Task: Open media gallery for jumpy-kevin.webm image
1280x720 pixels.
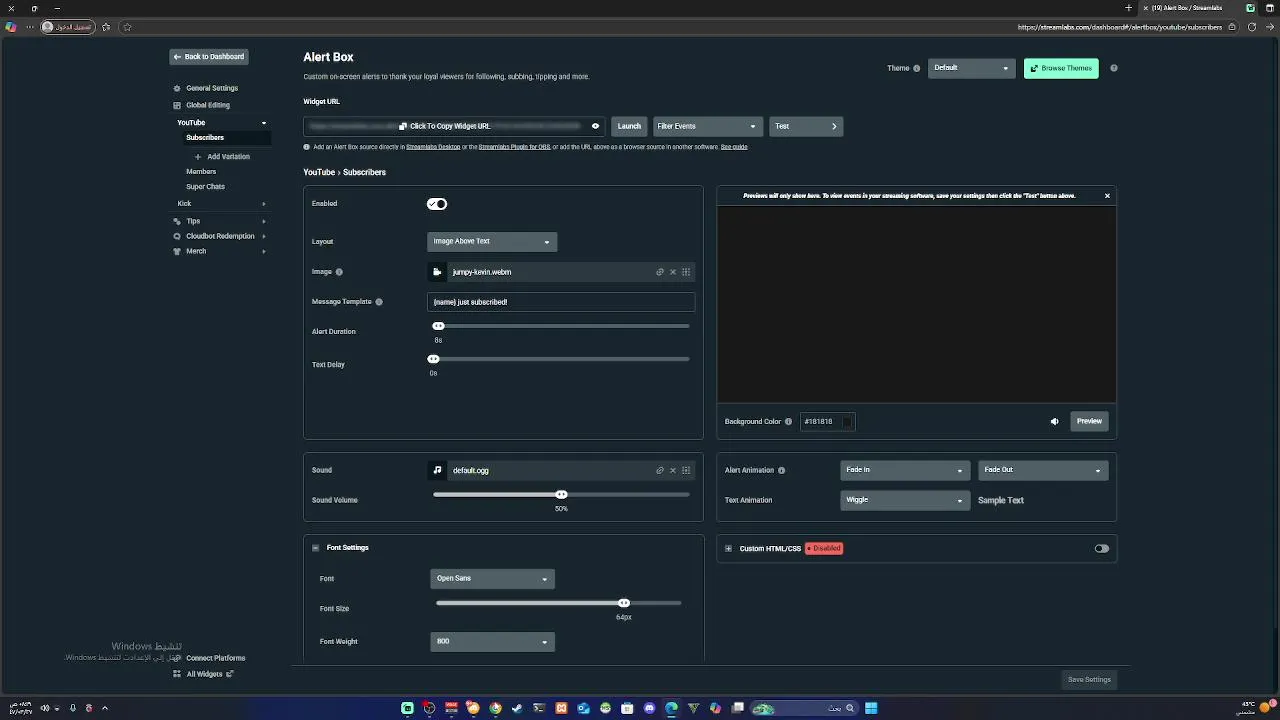Action: [x=686, y=272]
